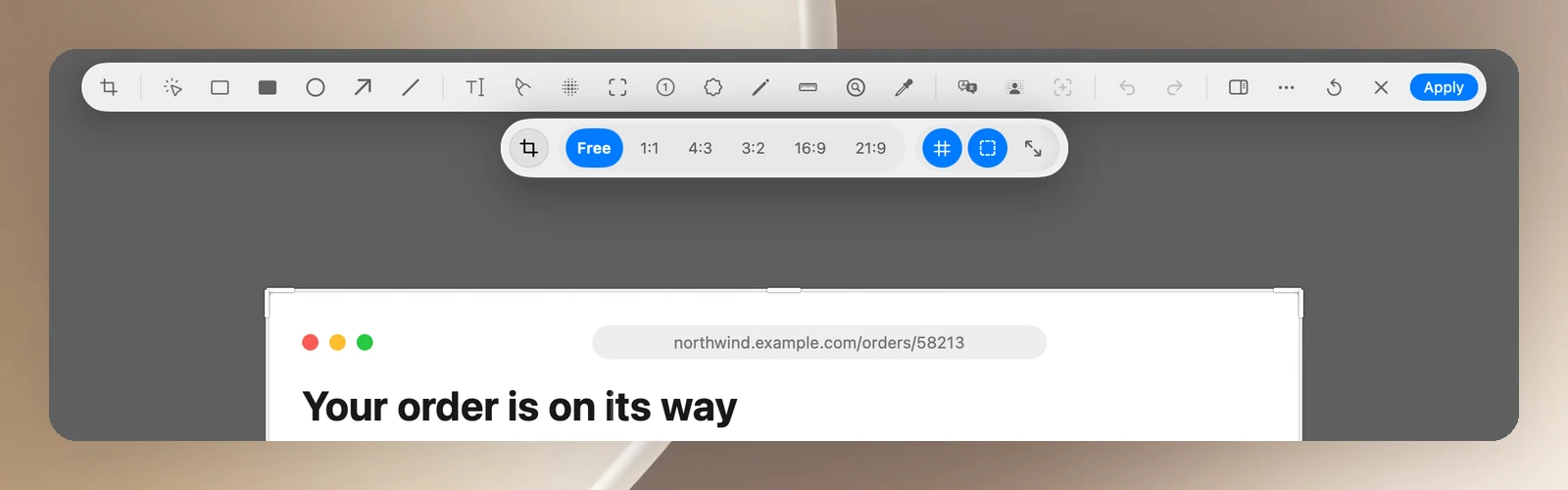Select the Free aspect ratio
Screen dimensions: 1568x490
594,148
